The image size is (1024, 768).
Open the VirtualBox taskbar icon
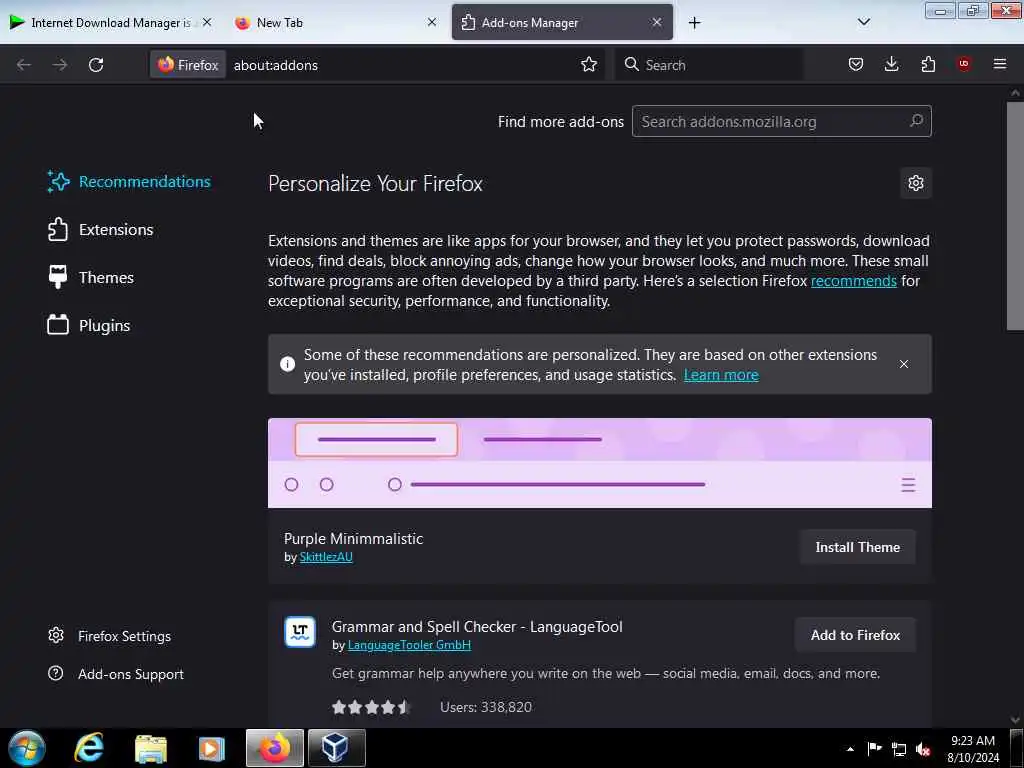tap(336, 748)
